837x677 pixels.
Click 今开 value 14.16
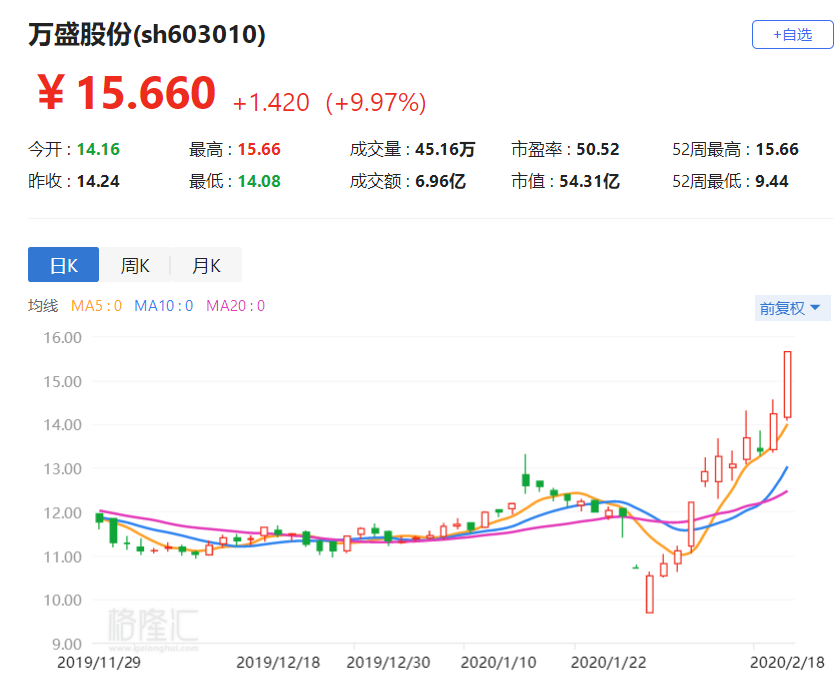tap(98, 149)
